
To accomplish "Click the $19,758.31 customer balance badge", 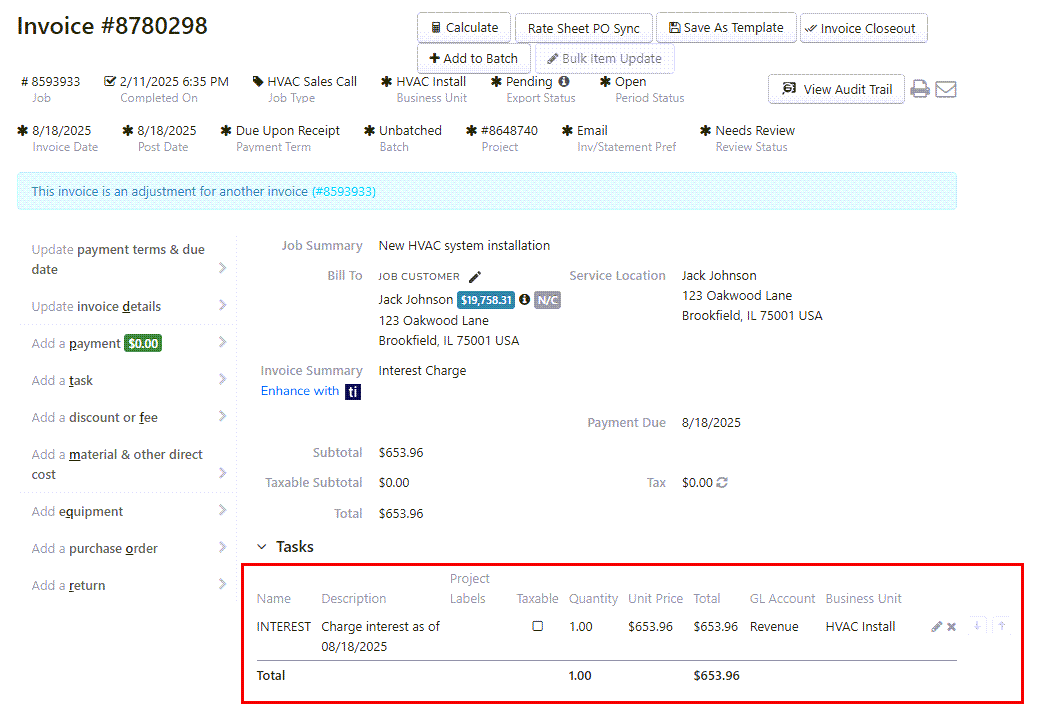I will tap(486, 300).
